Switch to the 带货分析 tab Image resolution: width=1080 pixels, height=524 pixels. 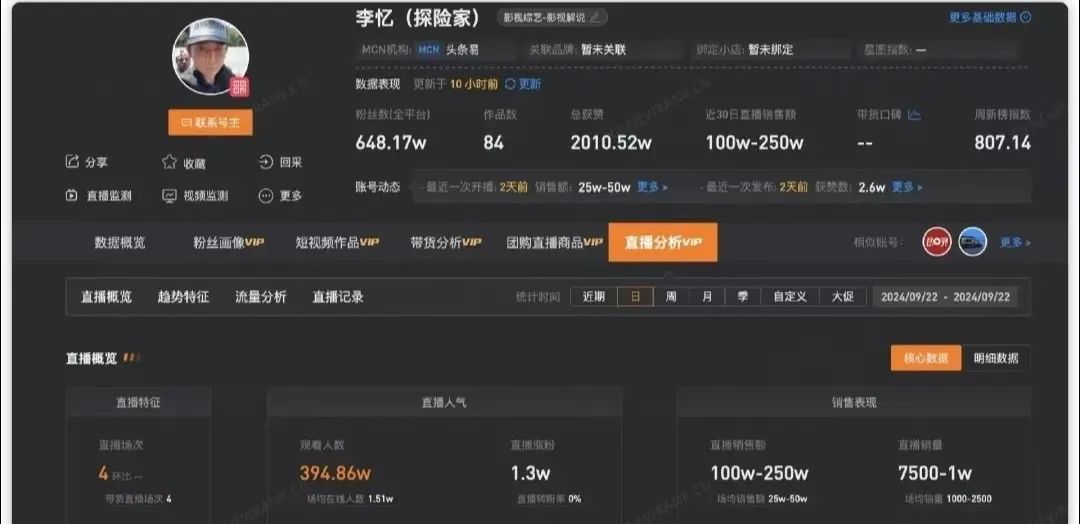(x=445, y=242)
